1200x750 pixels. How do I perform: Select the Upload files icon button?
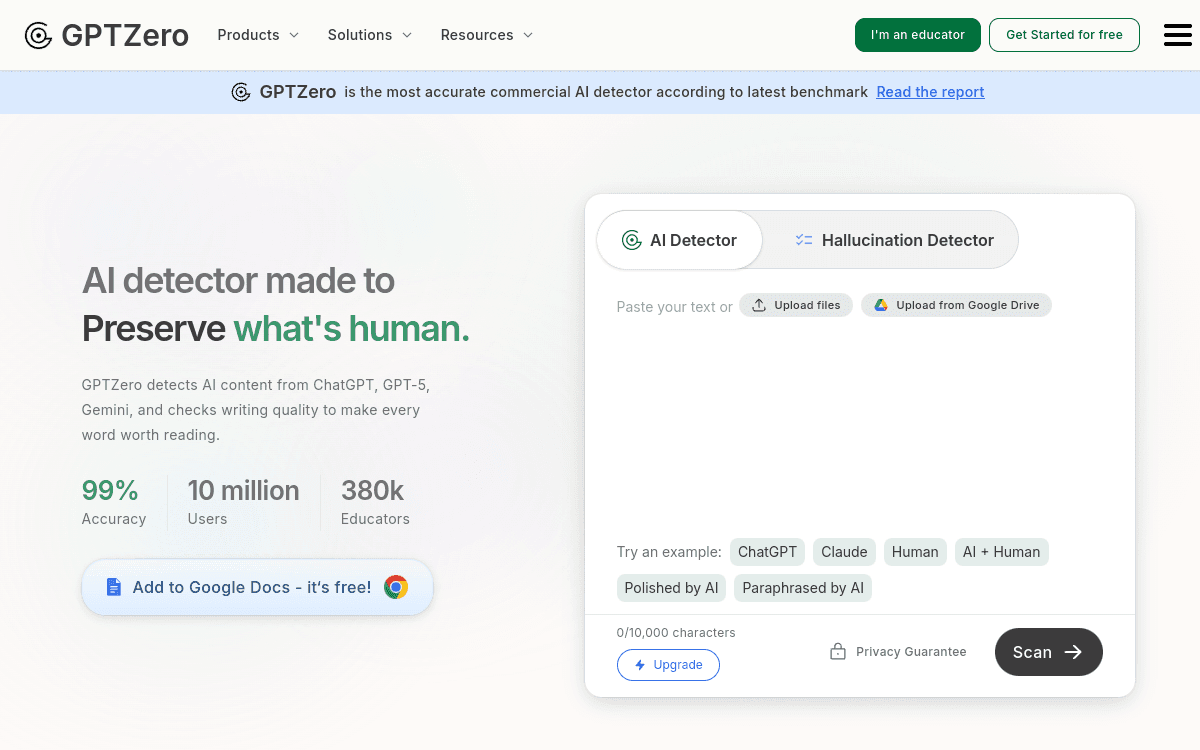(760, 304)
